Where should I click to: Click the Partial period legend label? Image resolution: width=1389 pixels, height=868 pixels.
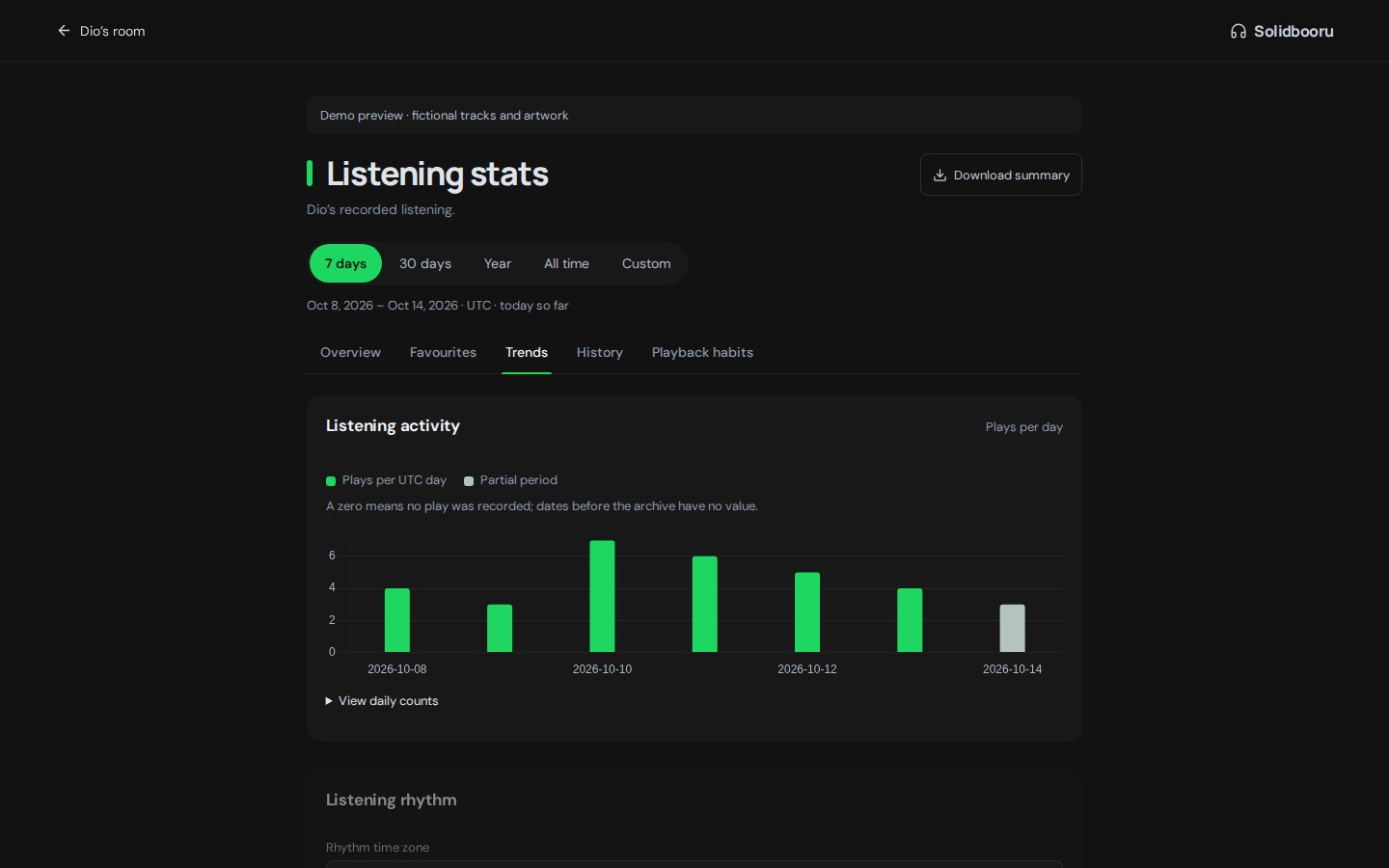[519, 480]
